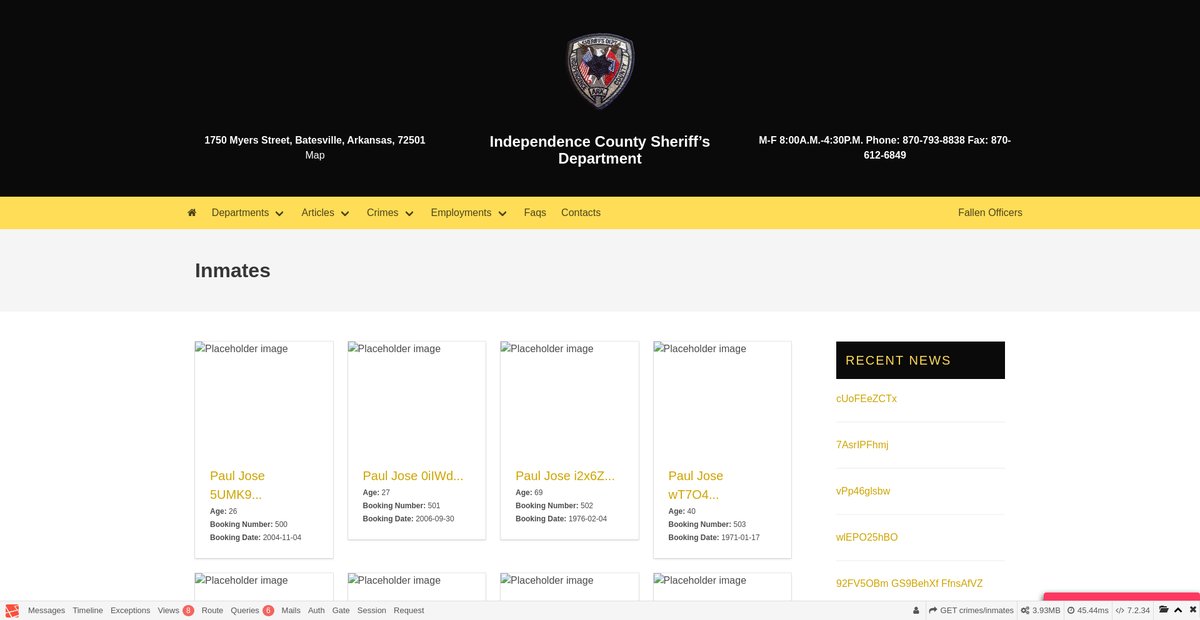Open inmate Paul Jose i2x6Z... profile link
Screen dimensions: 1200x620
click(x=565, y=476)
